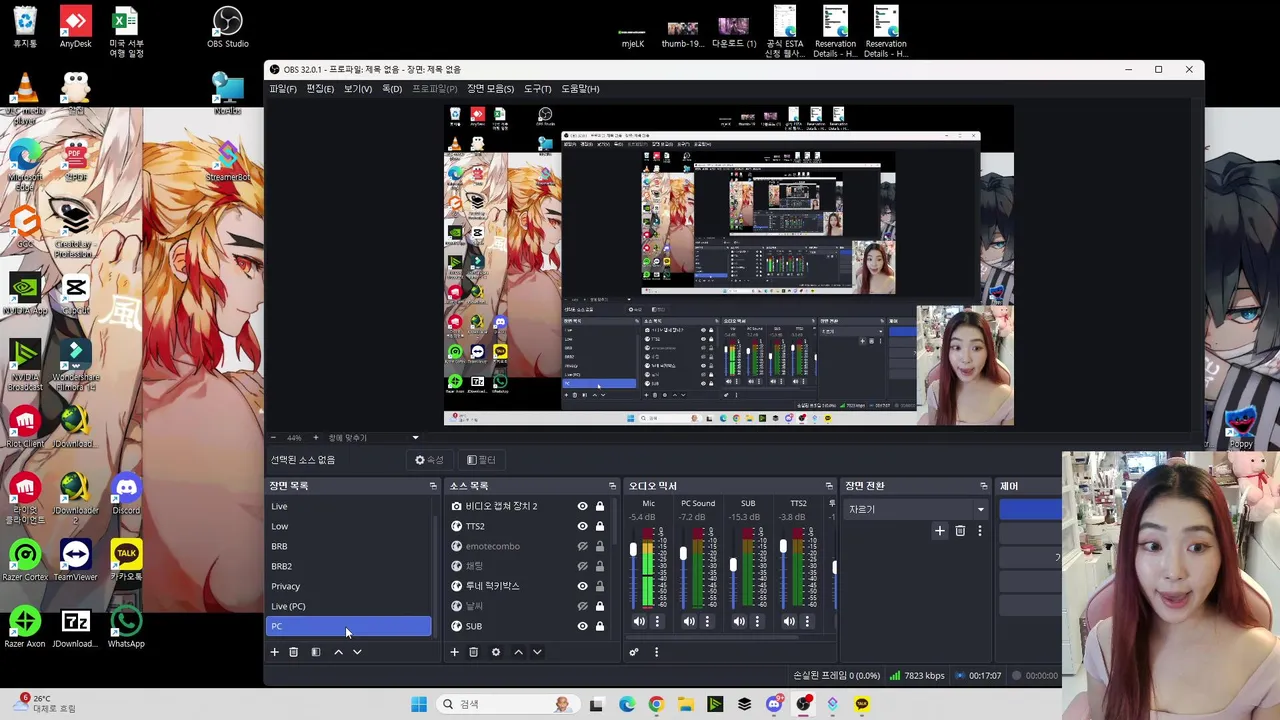Toggle lock on 비디오 캡쳐 장치 2 source
Image resolution: width=1280 pixels, height=720 pixels.
(x=600, y=506)
